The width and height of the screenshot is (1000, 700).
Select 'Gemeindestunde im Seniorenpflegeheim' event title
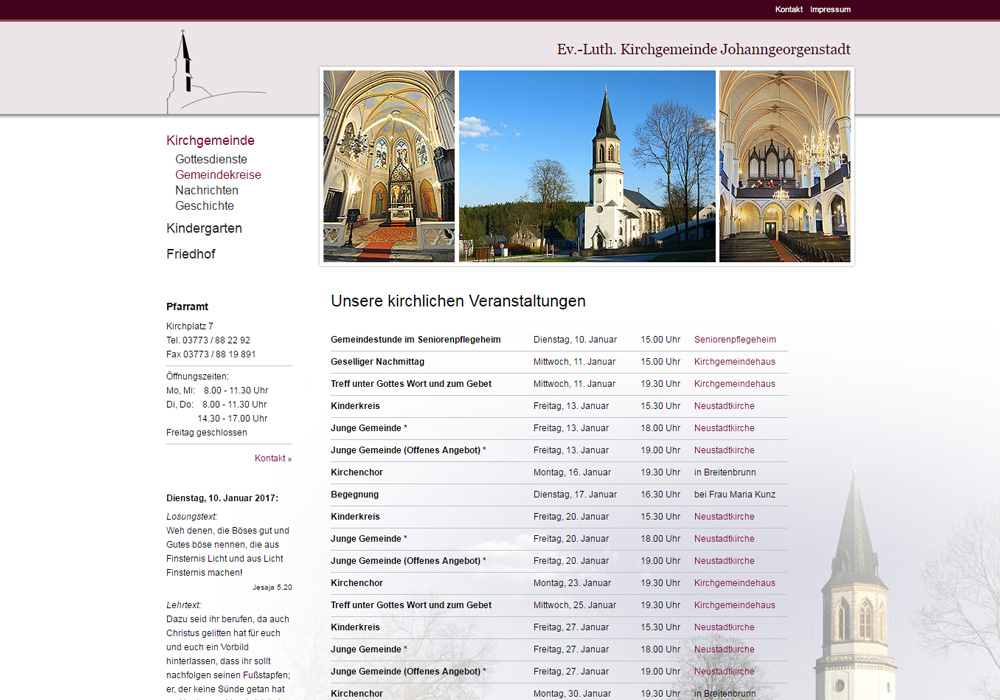(x=416, y=340)
